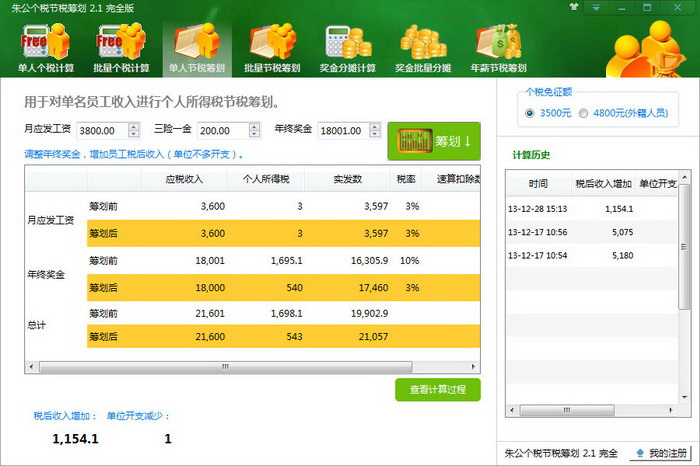Minimize the application window
This screenshot has width=700, height=466.
pos(622,7)
